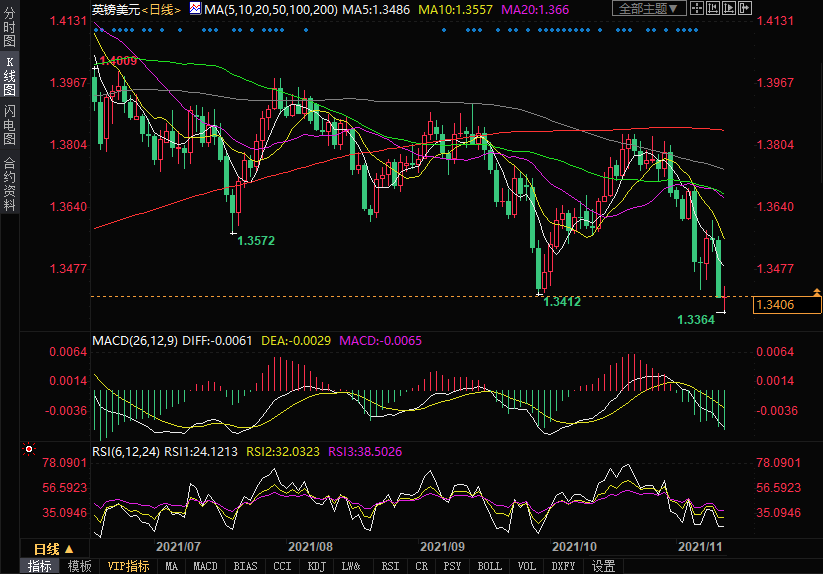Open the VIP指标 tab

pyautogui.click(x=128, y=566)
